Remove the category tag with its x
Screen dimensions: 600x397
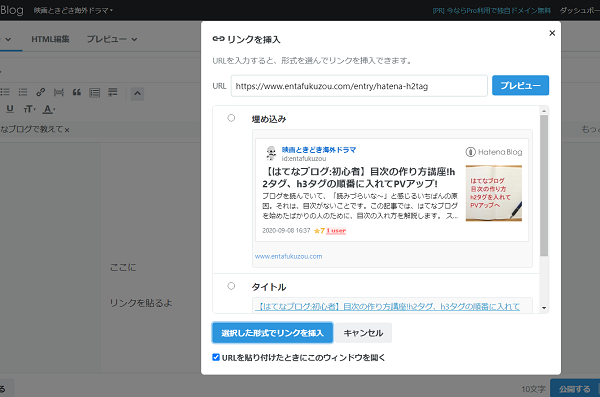(x=67, y=130)
